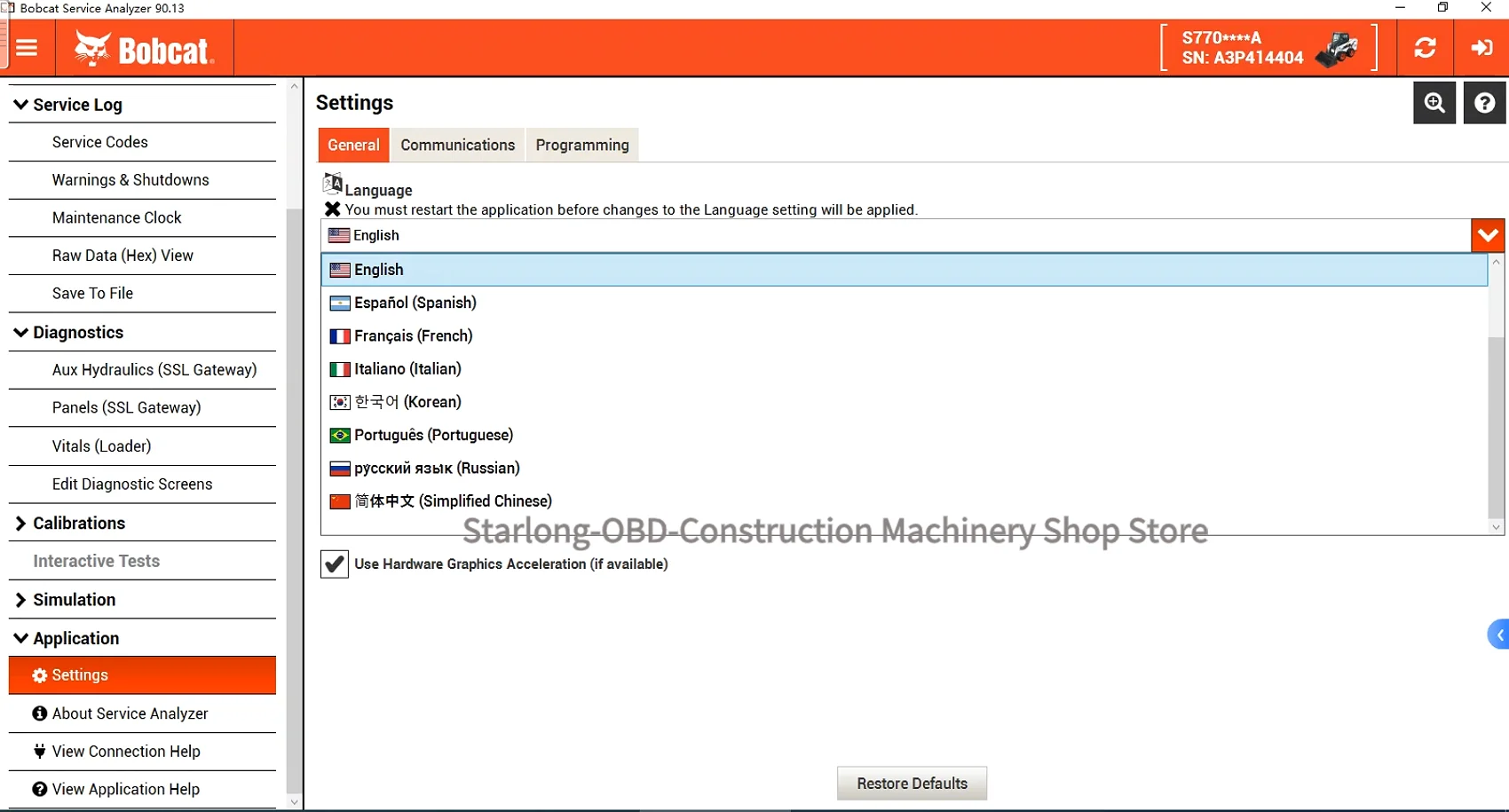Select Simplified Chinese language
Screen dimensions: 1509x812
(905, 501)
